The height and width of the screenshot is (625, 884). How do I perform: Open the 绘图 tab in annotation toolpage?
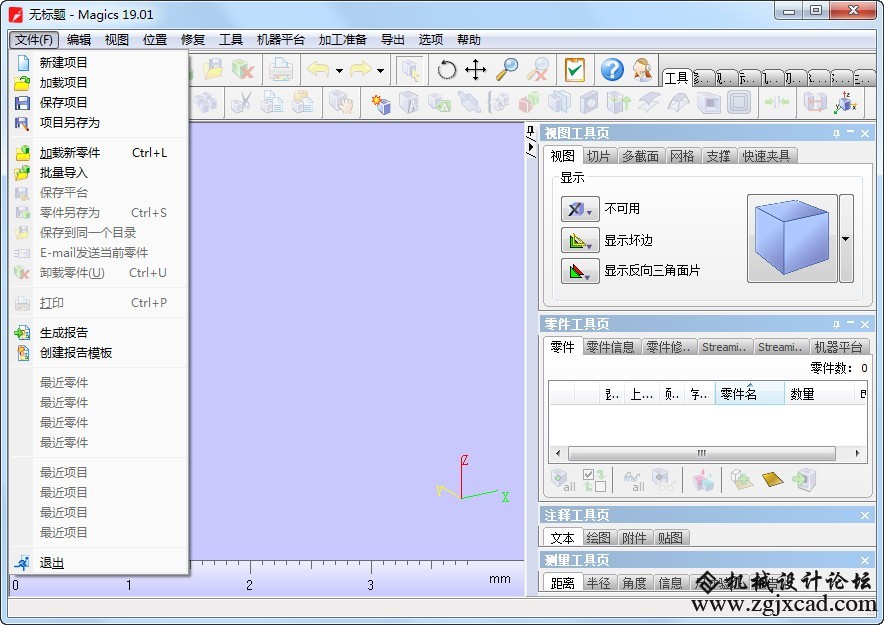click(598, 538)
